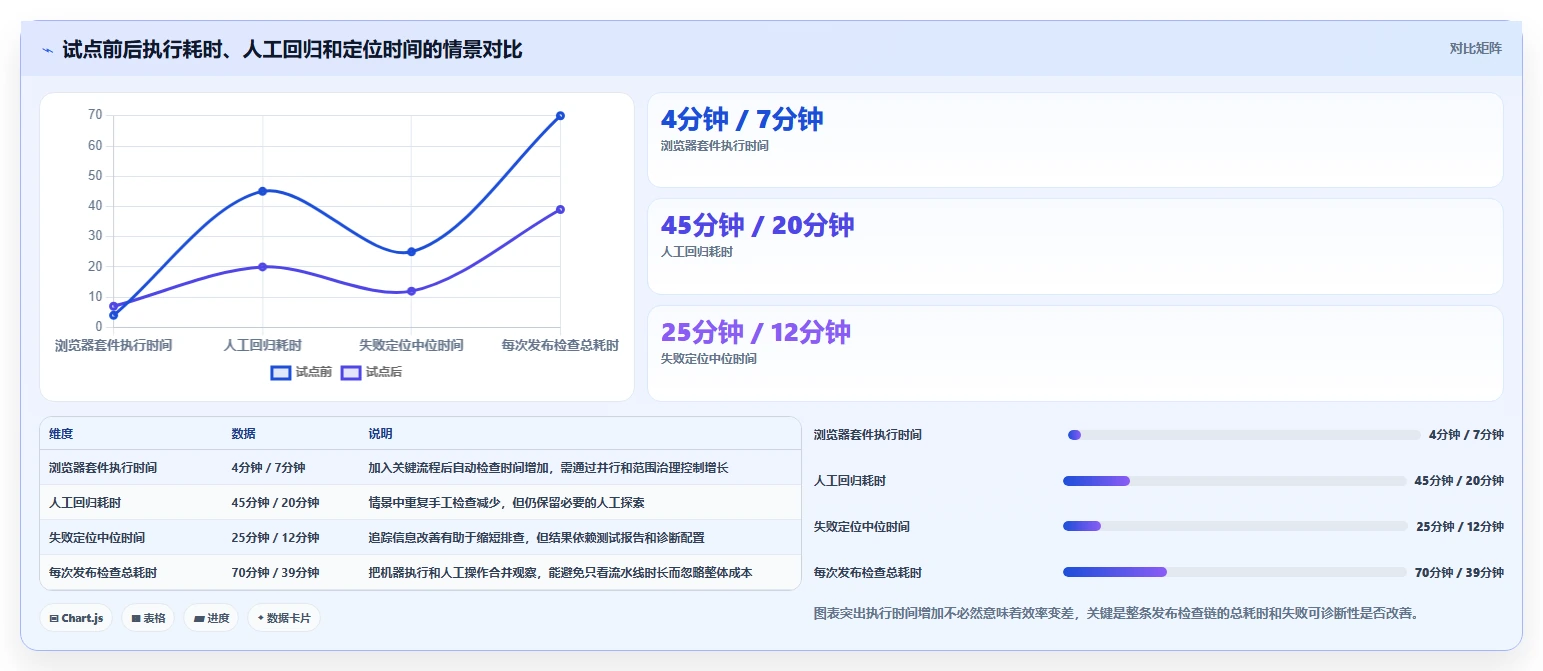
Task: Click x-axis label 每次发布检查总耗时 on chart
Action: click(560, 345)
